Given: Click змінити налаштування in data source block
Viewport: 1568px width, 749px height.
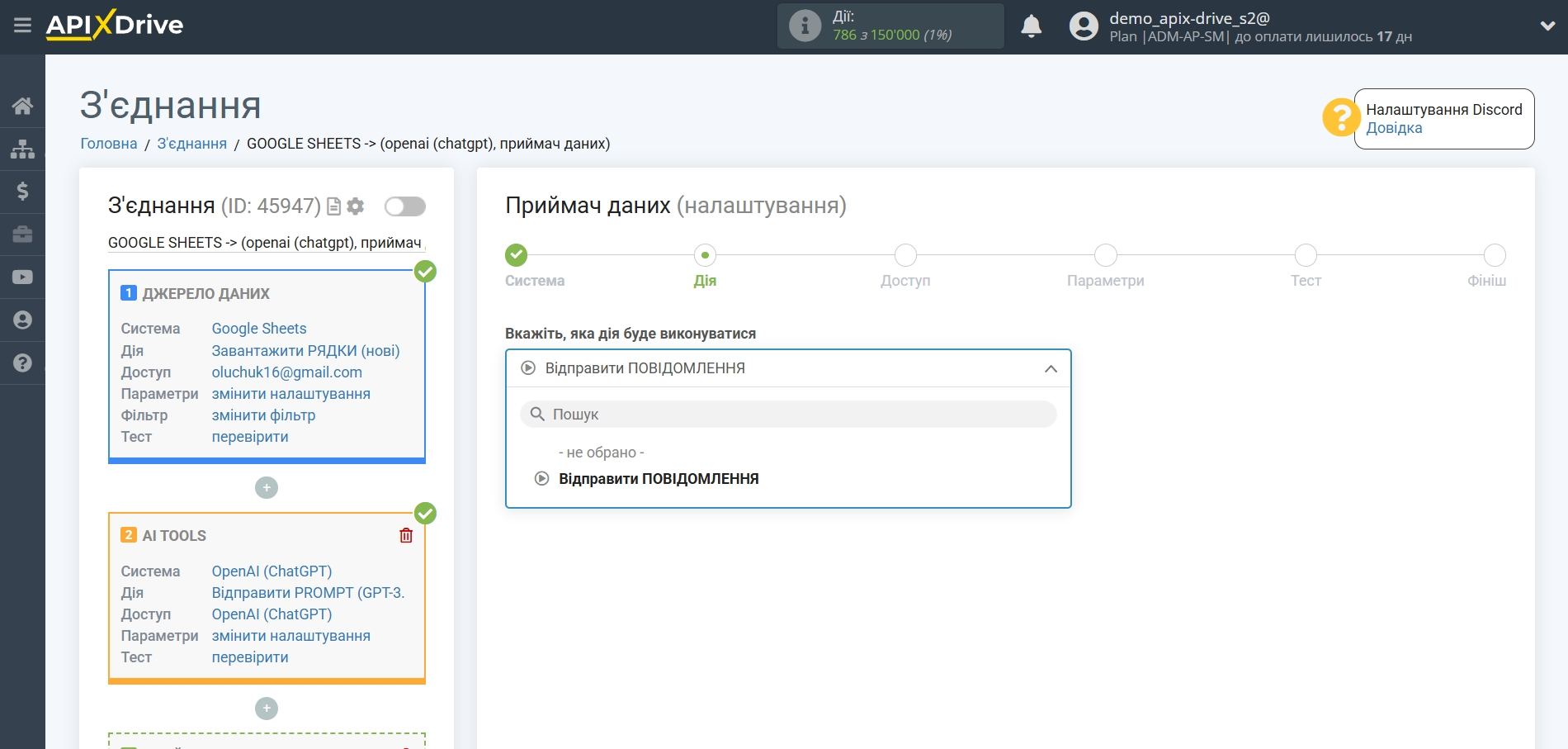Looking at the screenshot, I should pyautogui.click(x=291, y=394).
